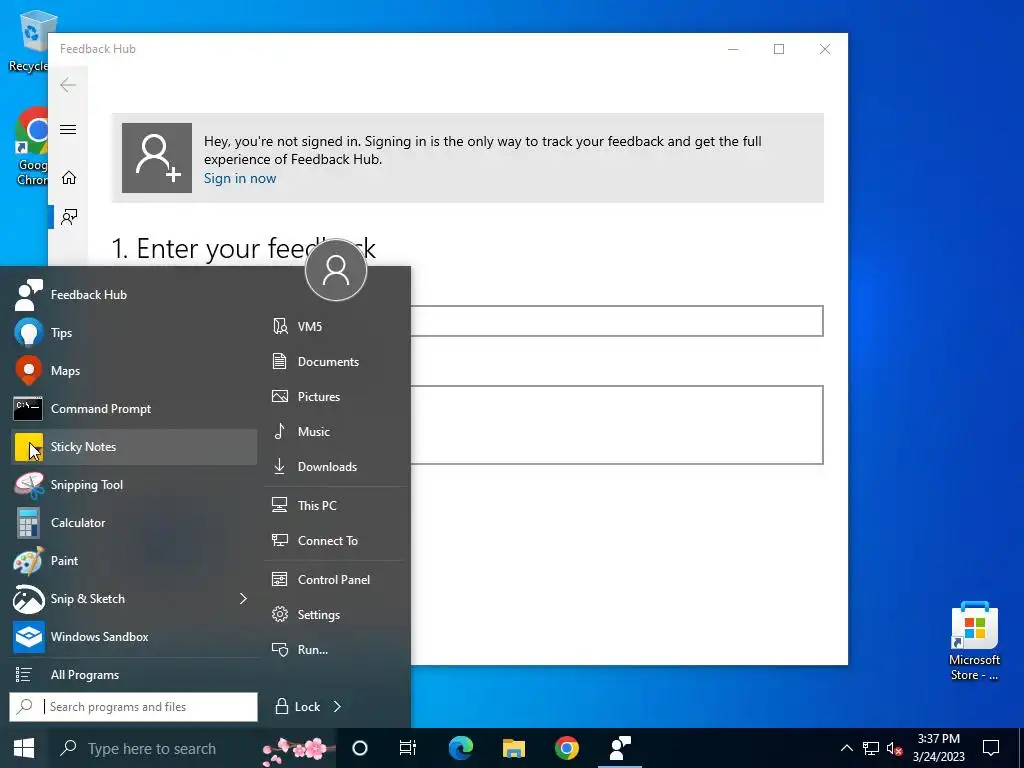Viewport: 1024px width, 768px height.
Task: Open File Explorer from the taskbar
Action: (514, 748)
